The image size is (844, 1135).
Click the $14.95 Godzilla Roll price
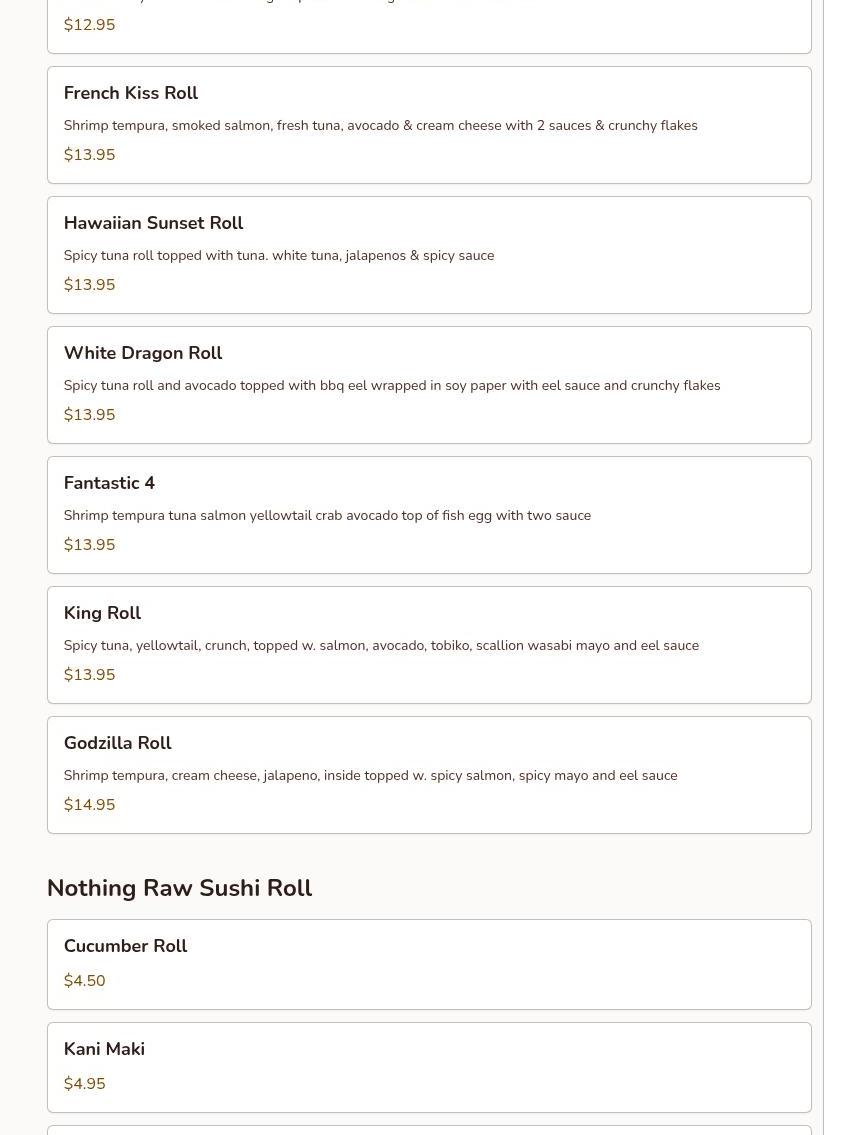[89, 805]
